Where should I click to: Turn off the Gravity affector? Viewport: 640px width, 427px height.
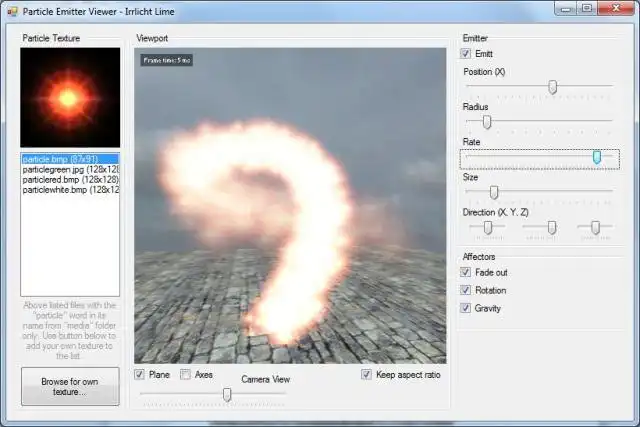[465, 308]
